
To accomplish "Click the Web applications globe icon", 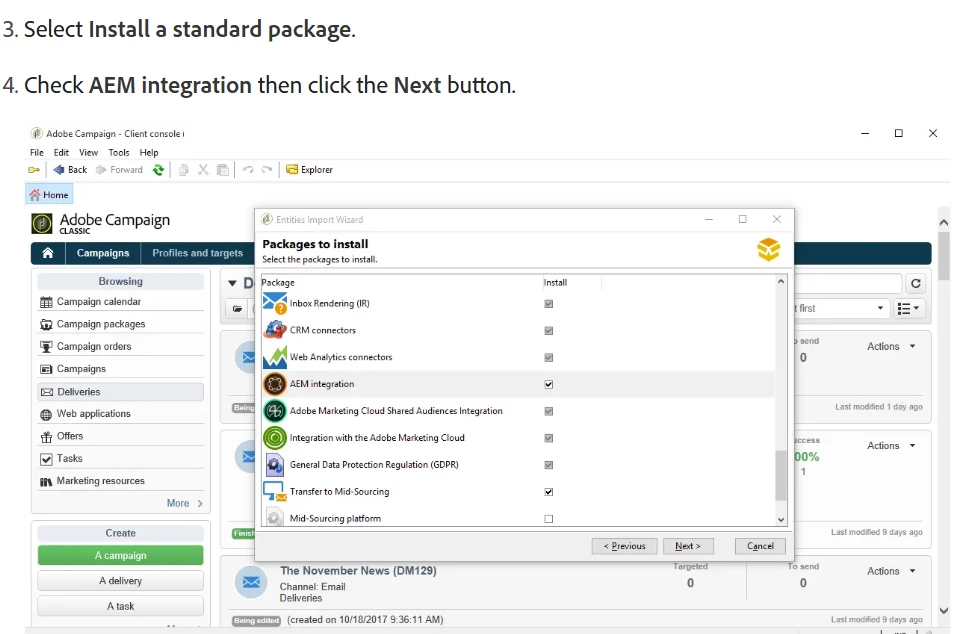I will click(46, 415).
